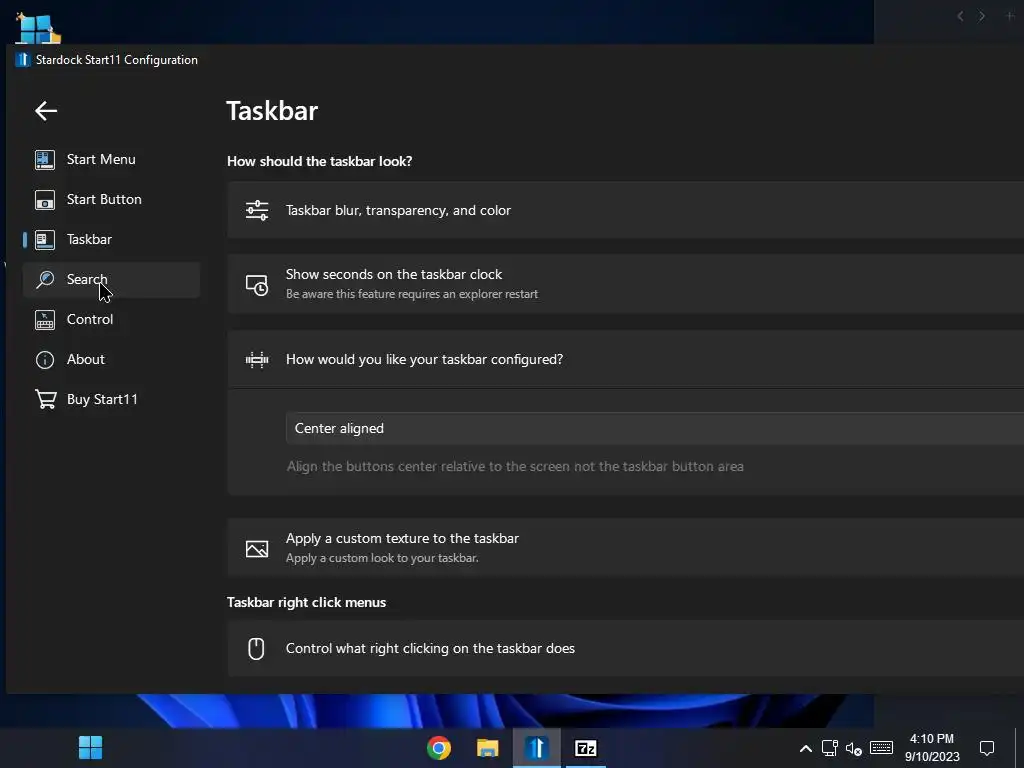The image size is (1024, 768).
Task: Open the Windows Start button on taskbar
Action: click(90, 748)
